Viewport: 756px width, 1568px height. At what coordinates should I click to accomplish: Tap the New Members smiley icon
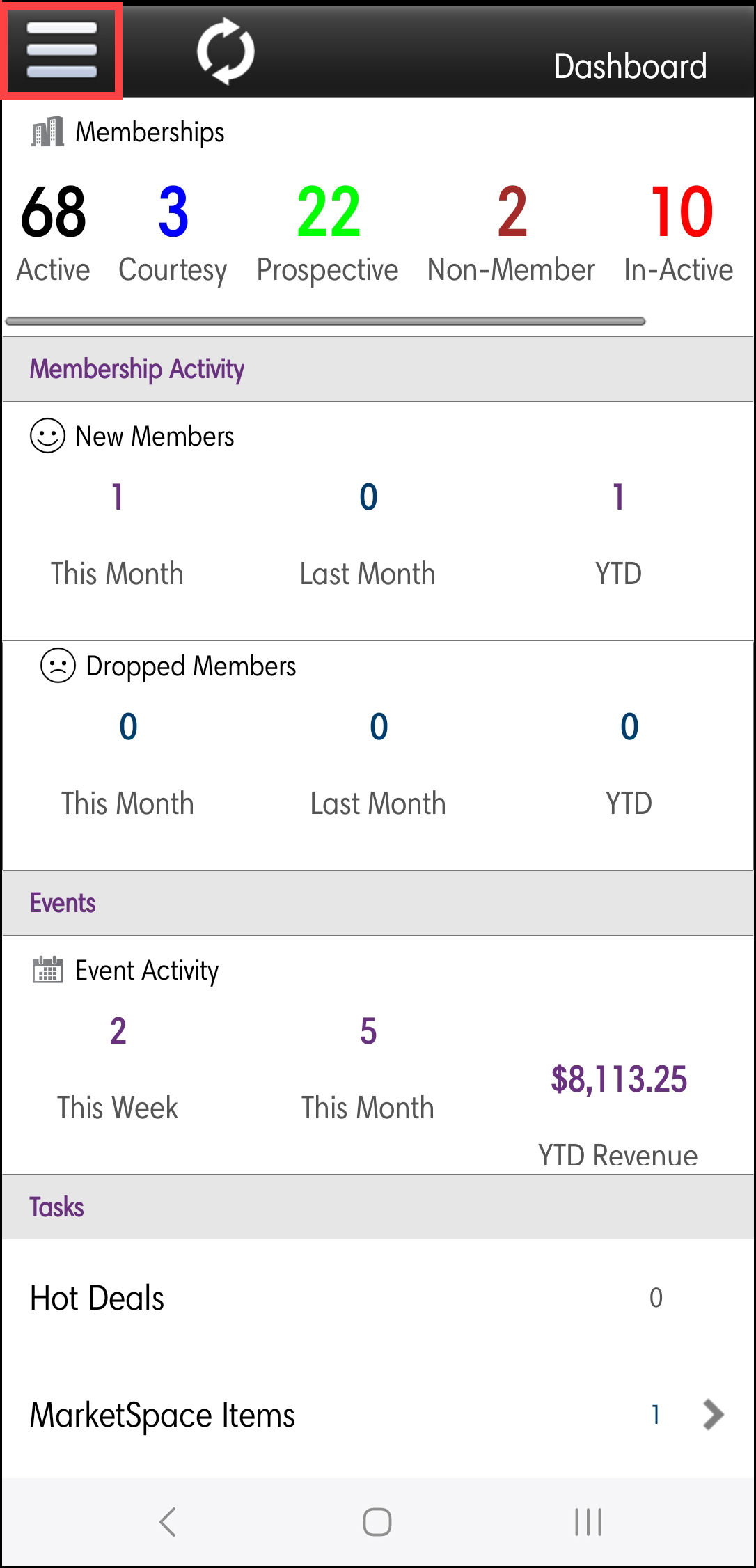tap(47, 436)
